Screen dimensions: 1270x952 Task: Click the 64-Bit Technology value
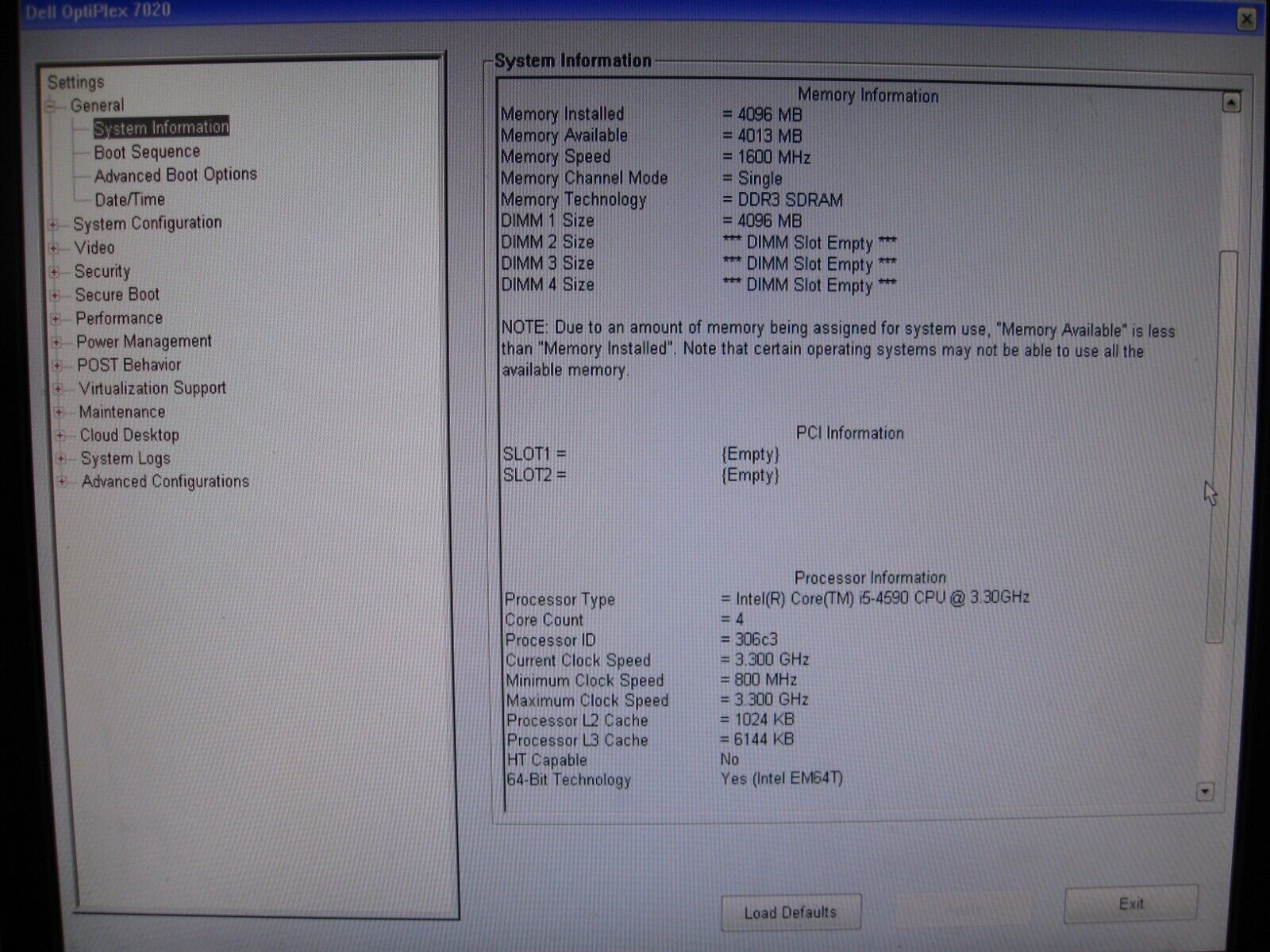[782, 778]
